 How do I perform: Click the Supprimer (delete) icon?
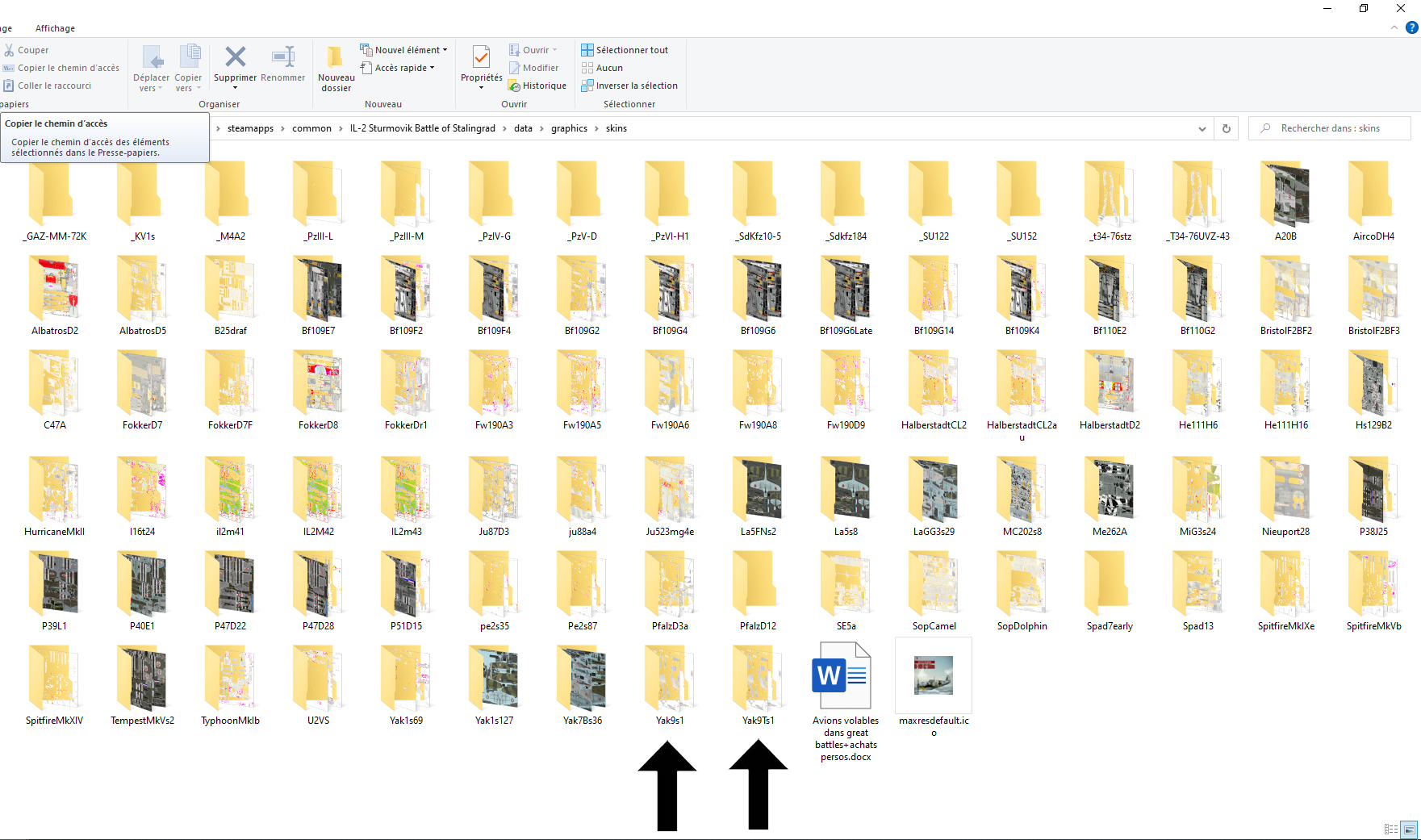[x=235, y=57]
